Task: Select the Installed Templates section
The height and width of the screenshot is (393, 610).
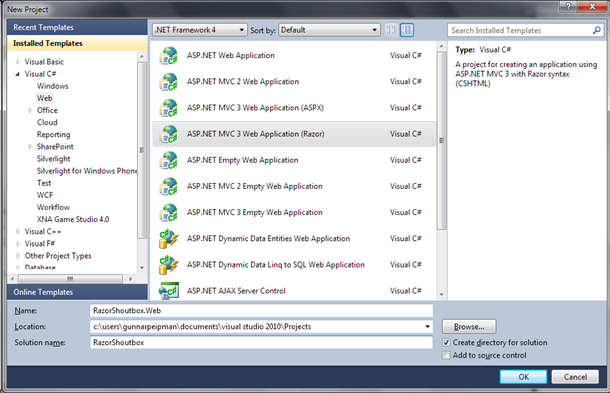Action: point(77,43)
